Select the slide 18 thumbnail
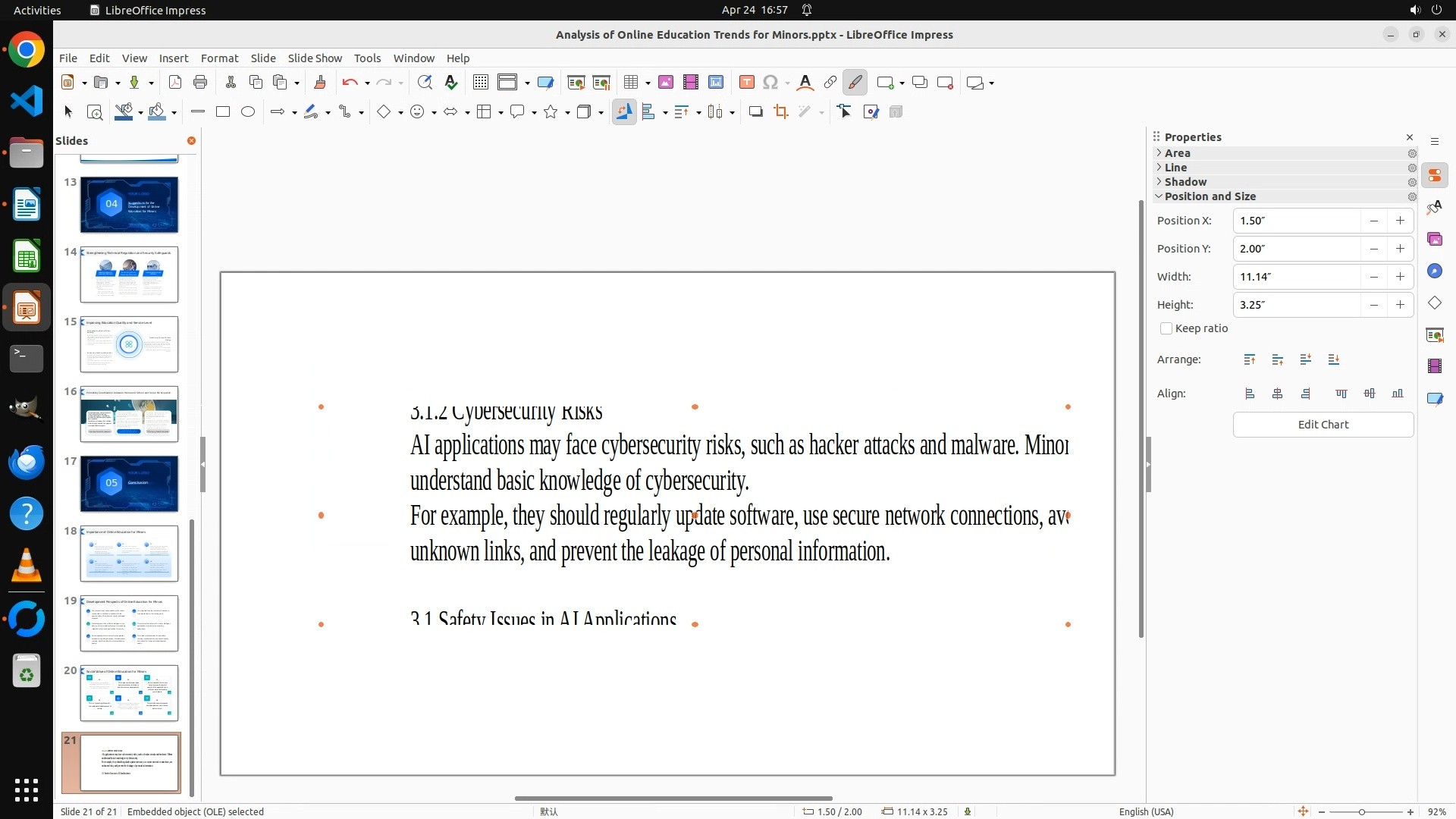Screen dimensions: 1456x819 (129, 554)
